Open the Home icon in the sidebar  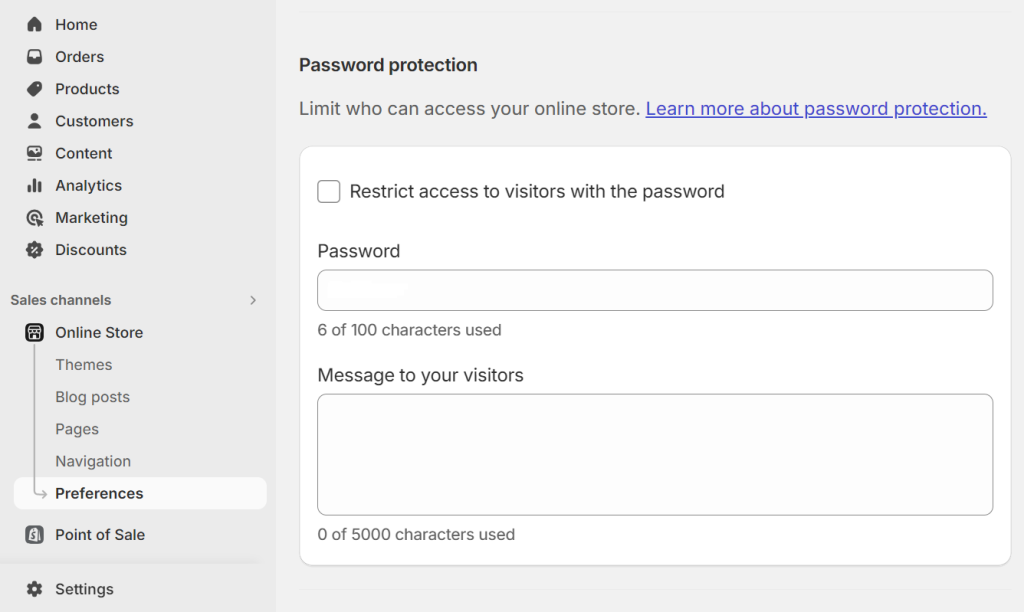[33, 24]
